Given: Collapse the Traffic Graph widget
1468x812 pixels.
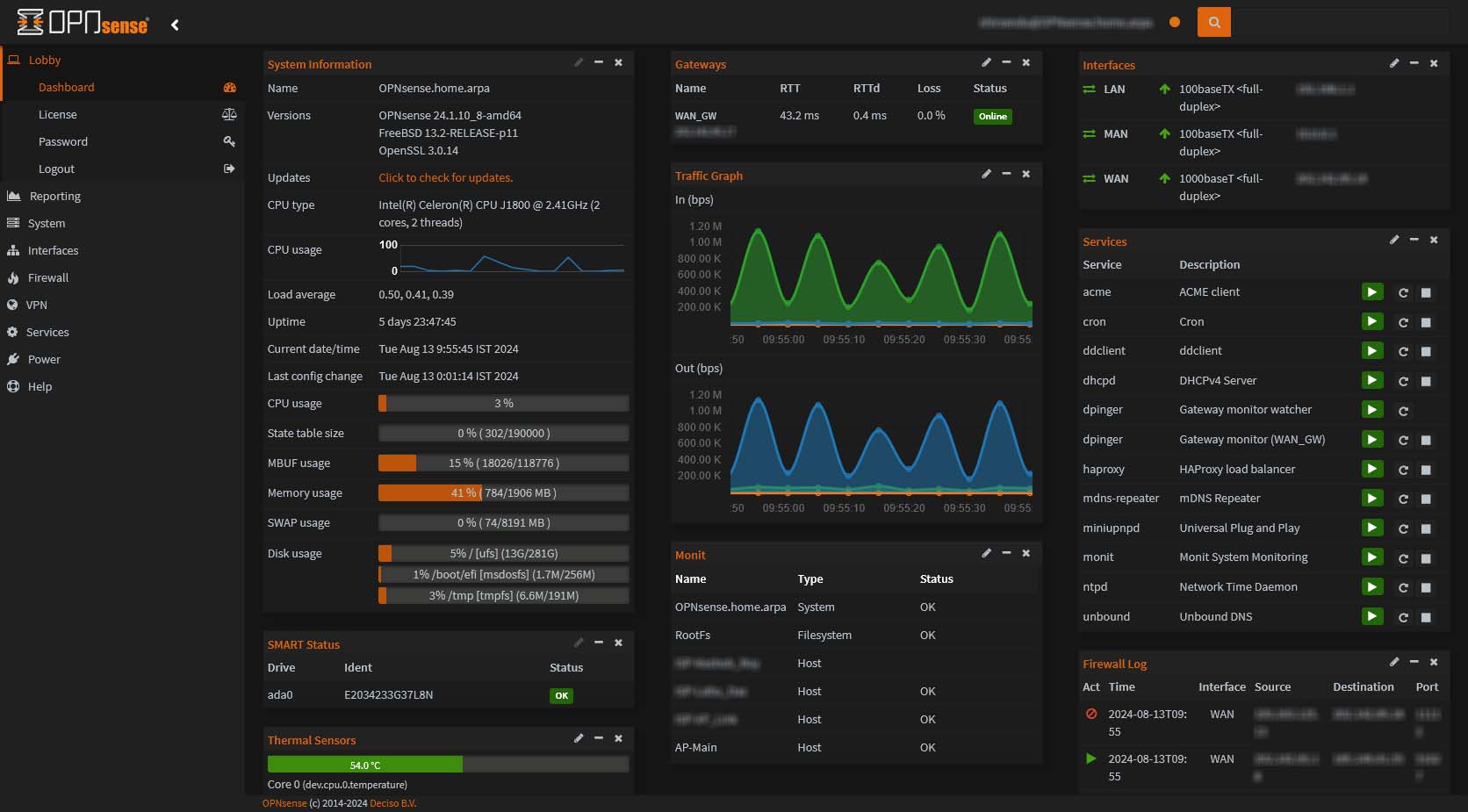Looking at the screenshot, I should click(x=1006, y=174).
